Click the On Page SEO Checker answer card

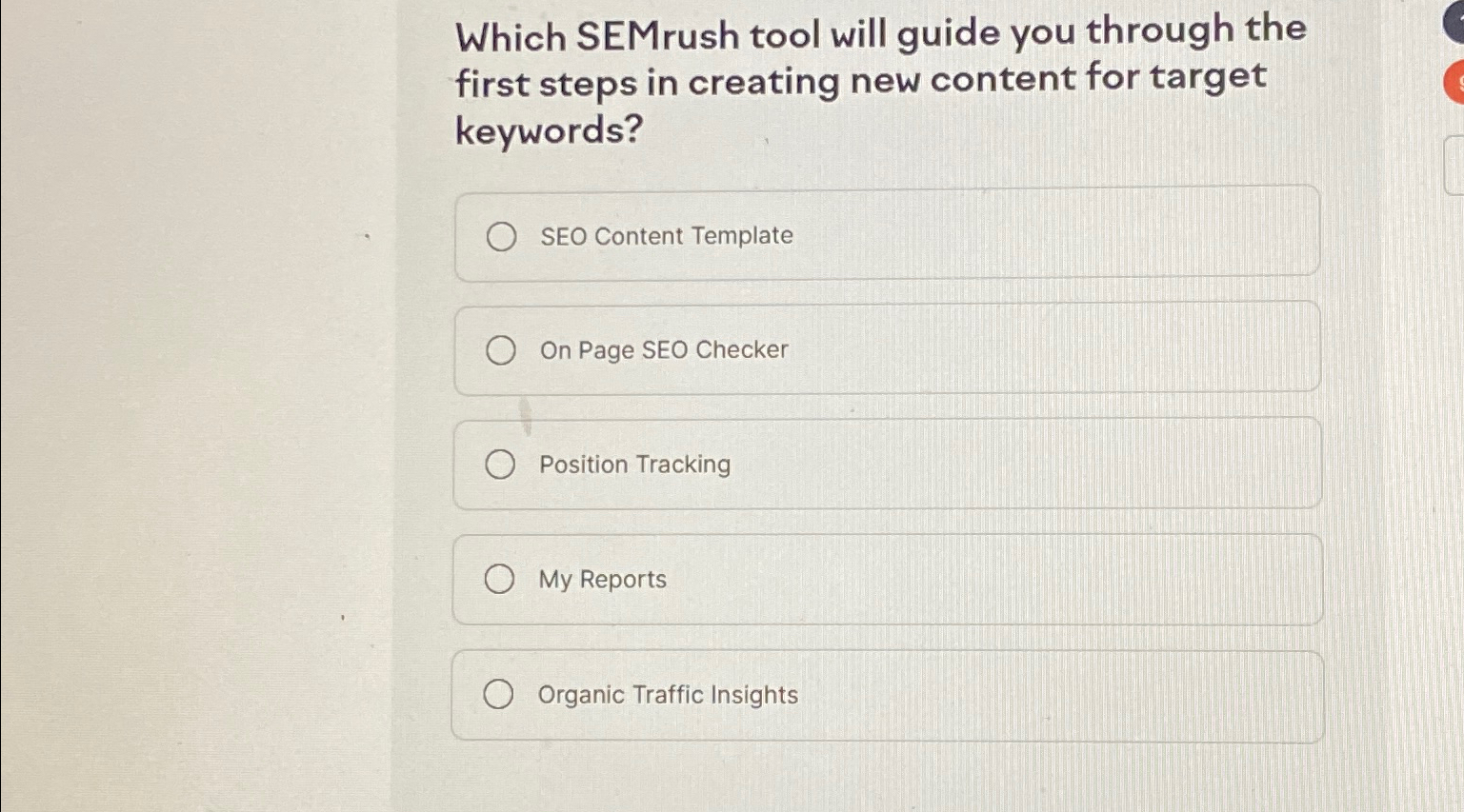pos(886,348)
